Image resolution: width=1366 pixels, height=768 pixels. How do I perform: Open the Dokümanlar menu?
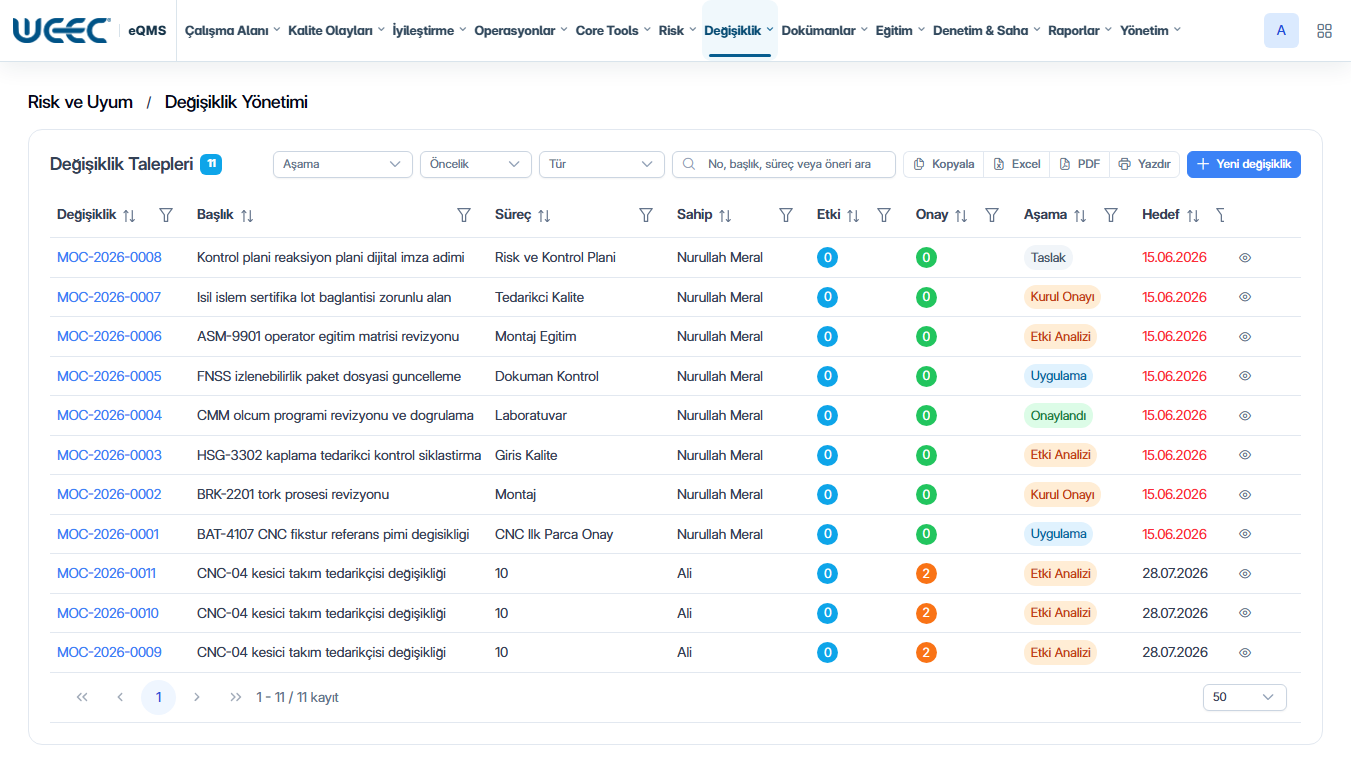tap(824, 31)
